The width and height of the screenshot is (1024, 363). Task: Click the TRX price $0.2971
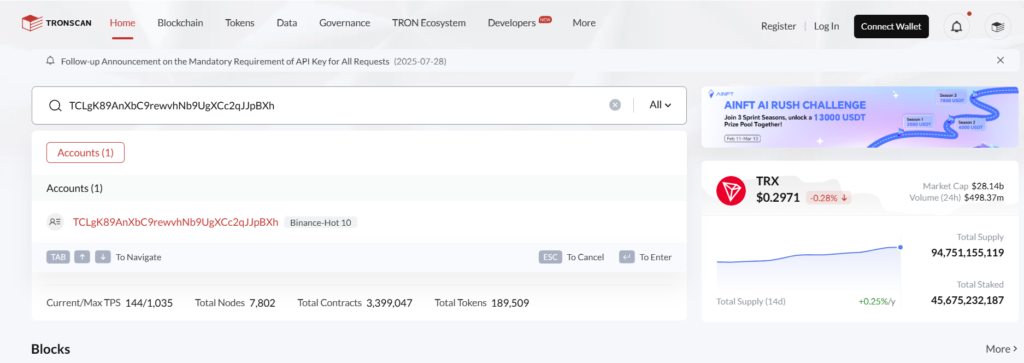pos(778,197)
